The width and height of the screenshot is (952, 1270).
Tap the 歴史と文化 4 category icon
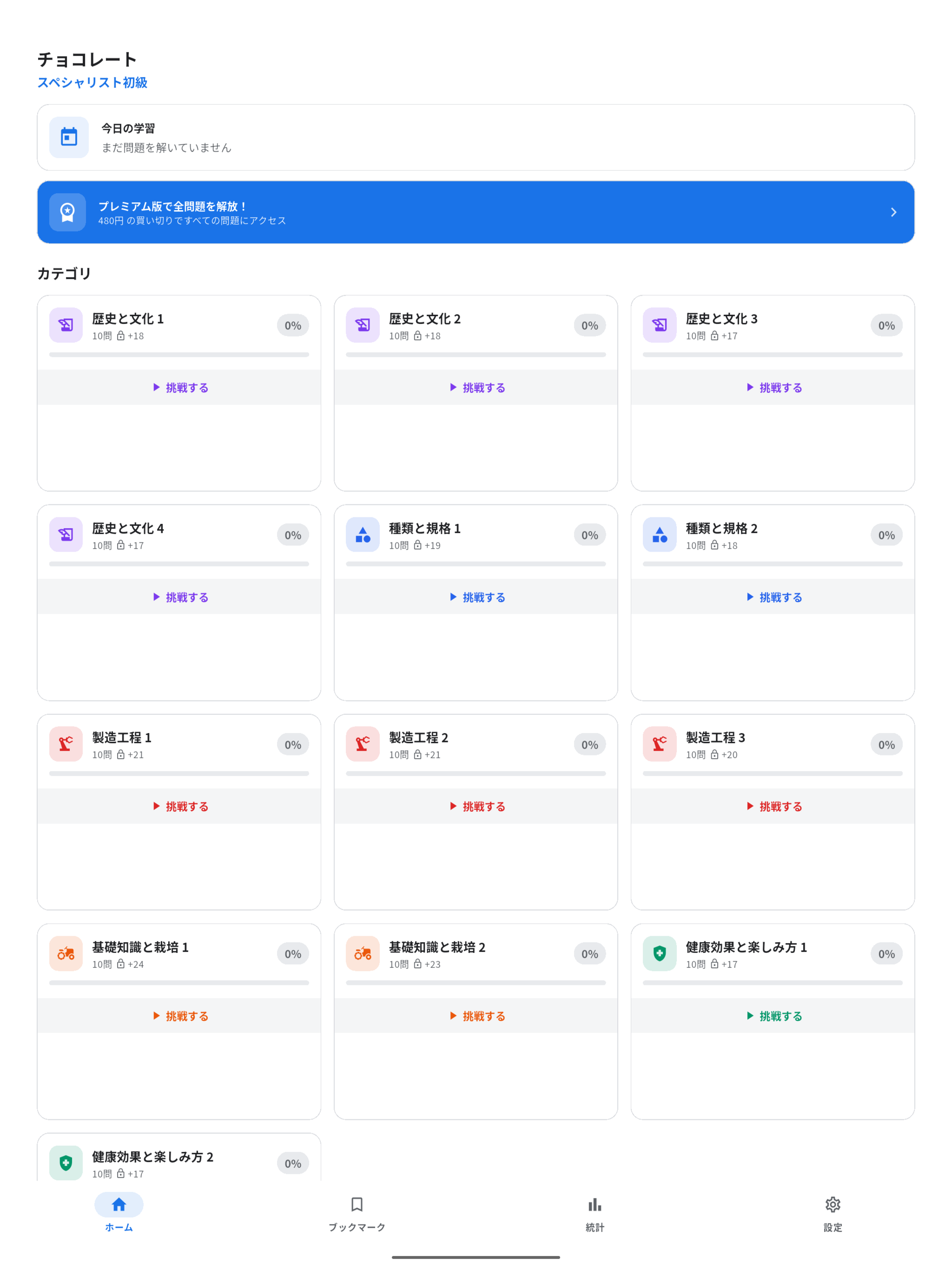(x=66, y=535)
